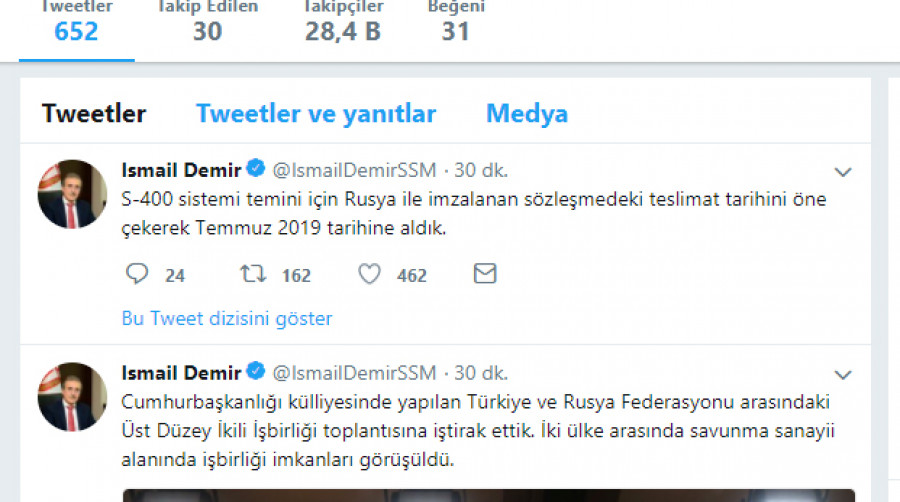Screen dimensions: 900x502
Task: Click the reply icon on the S-400 tweet
Action: (x=138, y=274)
